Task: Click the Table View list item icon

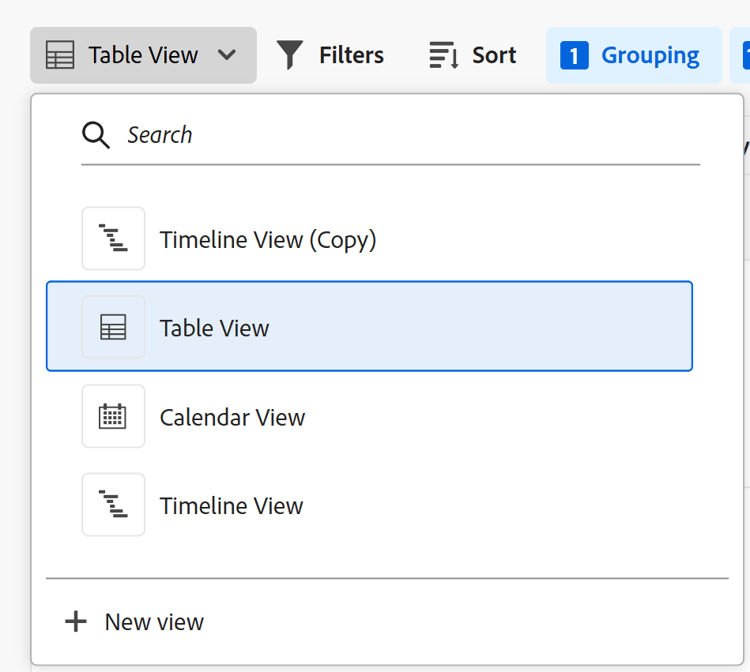Action: (x=113, y=327)
